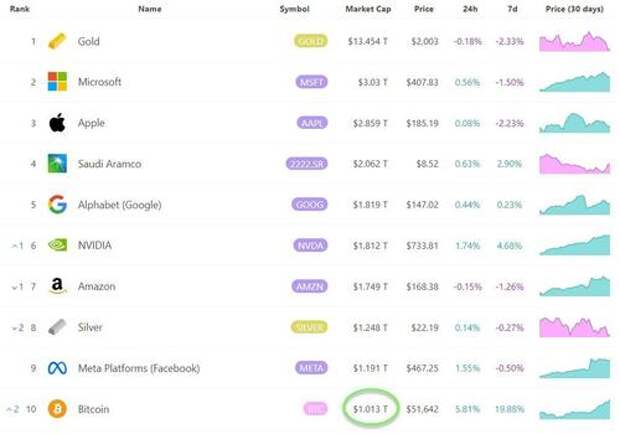
Task: Sort table by Rank column header
Action: [x=20, y=9]
